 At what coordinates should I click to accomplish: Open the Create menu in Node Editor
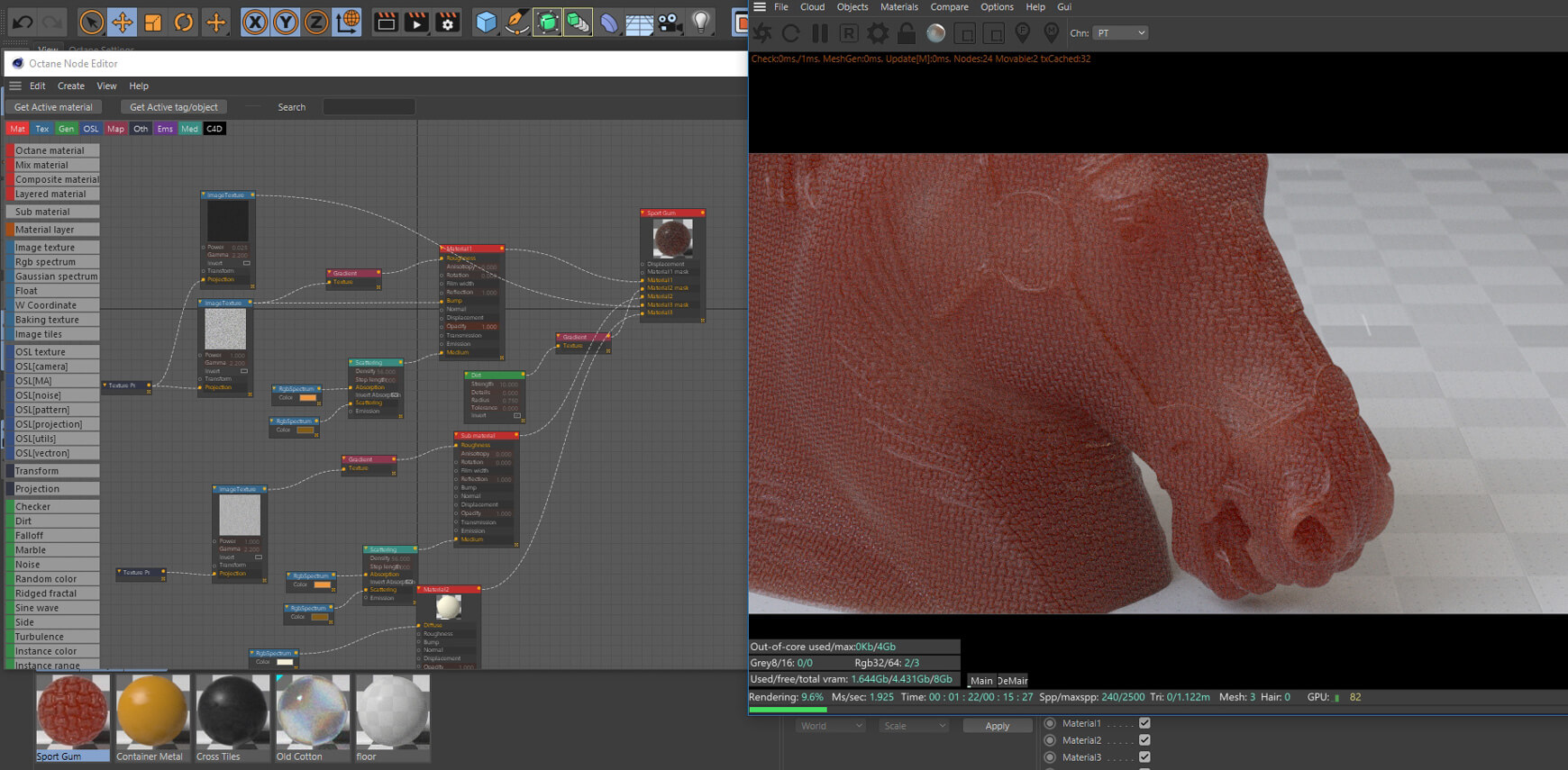[71, 86]
